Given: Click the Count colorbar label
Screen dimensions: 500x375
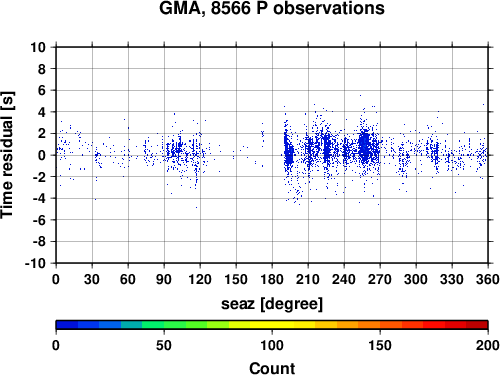Looking at the screenshot, I should pos(272,368).
